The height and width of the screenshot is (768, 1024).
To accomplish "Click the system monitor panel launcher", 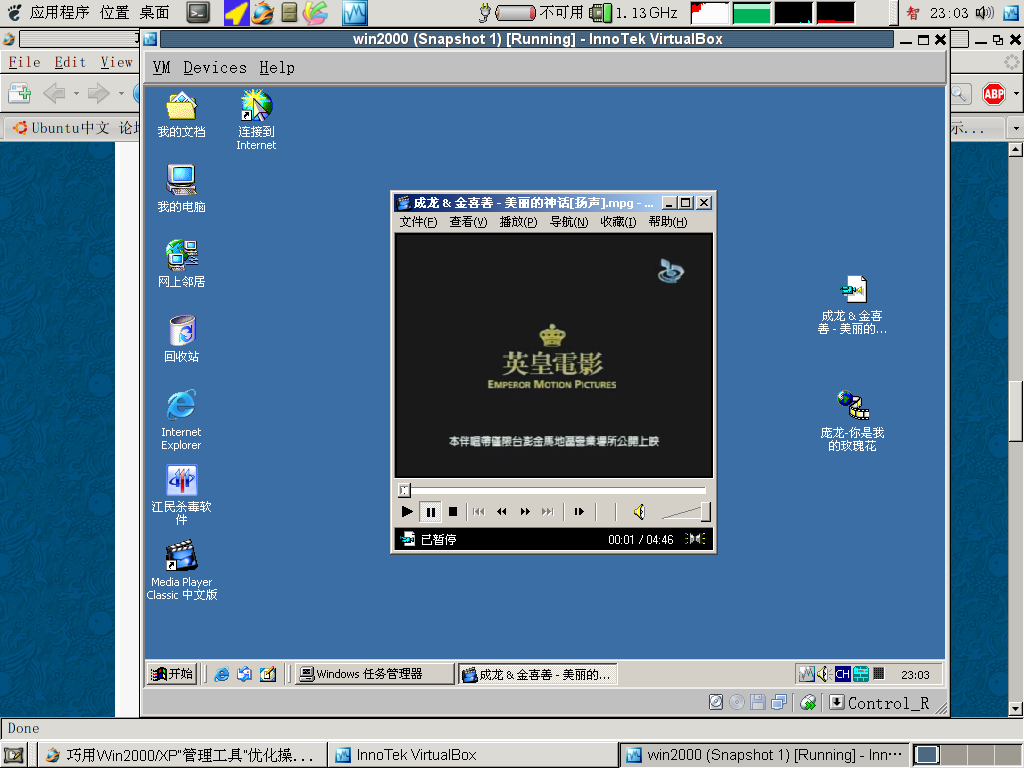I will 355,12.
